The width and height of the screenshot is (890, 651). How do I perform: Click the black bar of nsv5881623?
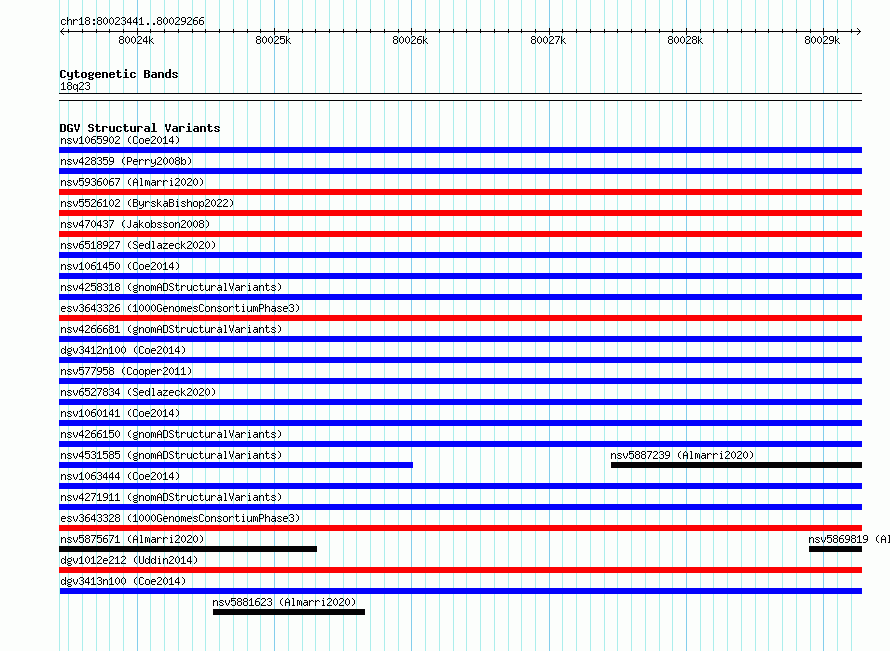[x=289, y=612]
